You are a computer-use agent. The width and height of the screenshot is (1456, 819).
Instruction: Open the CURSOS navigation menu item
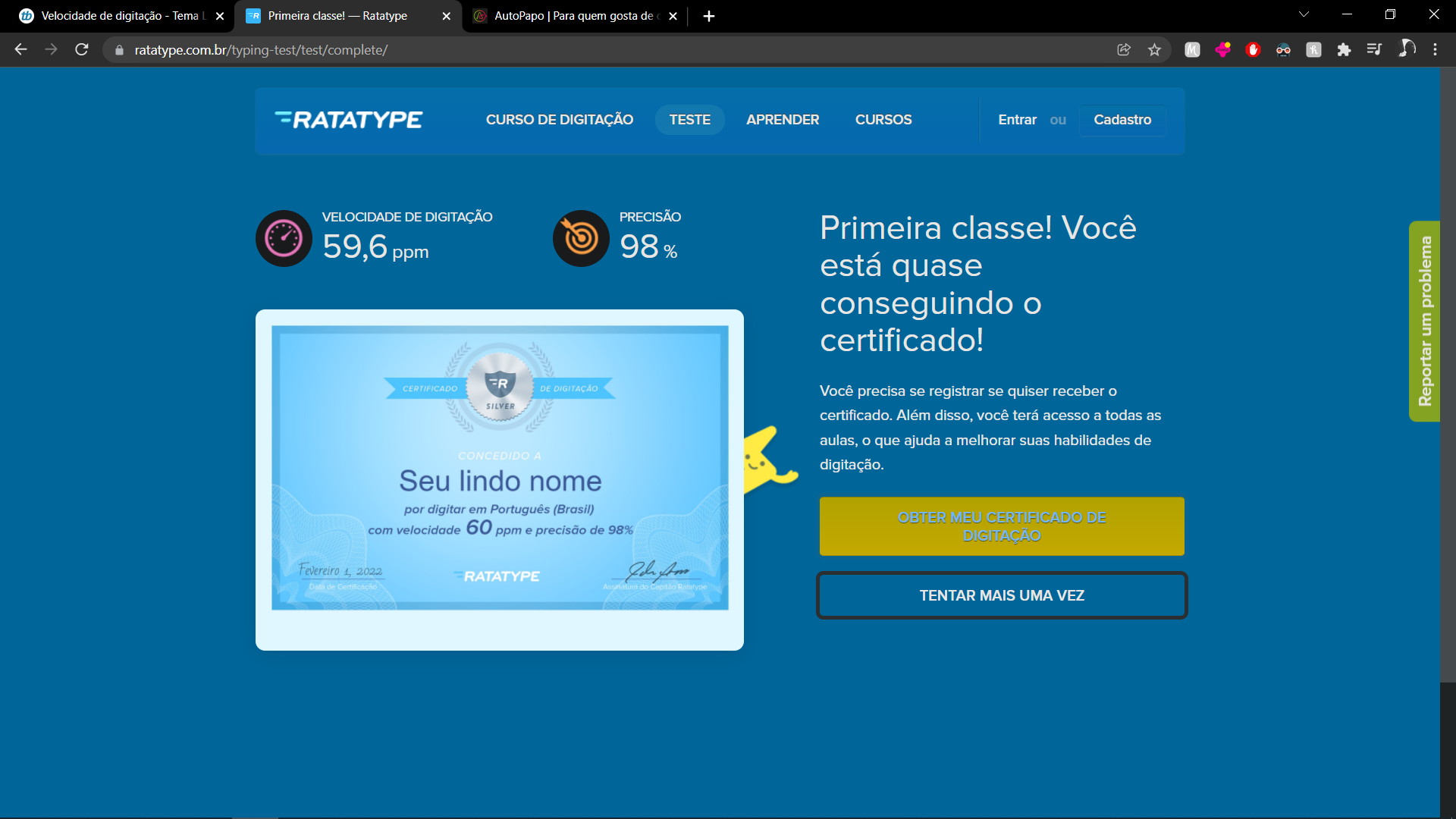[883, 119]
